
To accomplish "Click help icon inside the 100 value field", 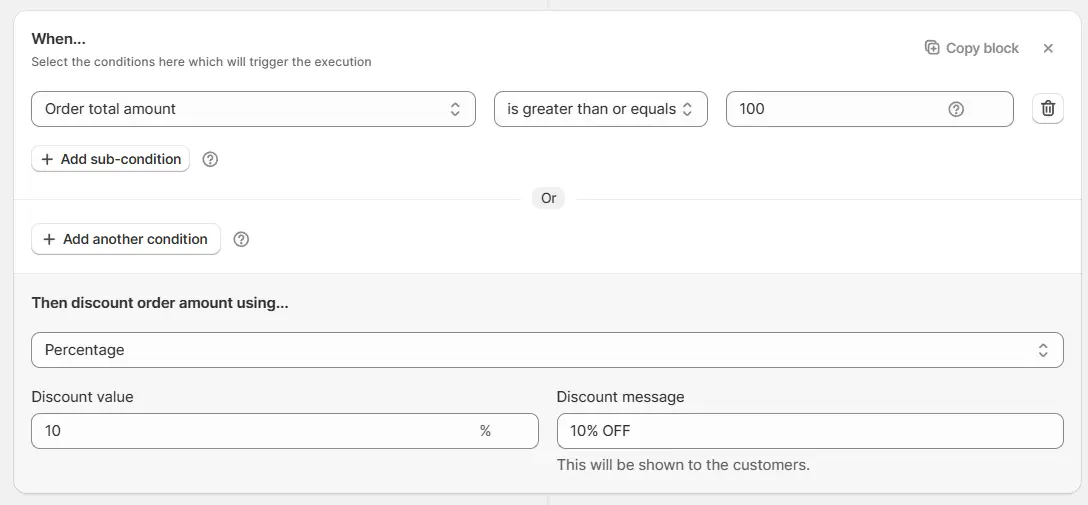I will point(956,109).
